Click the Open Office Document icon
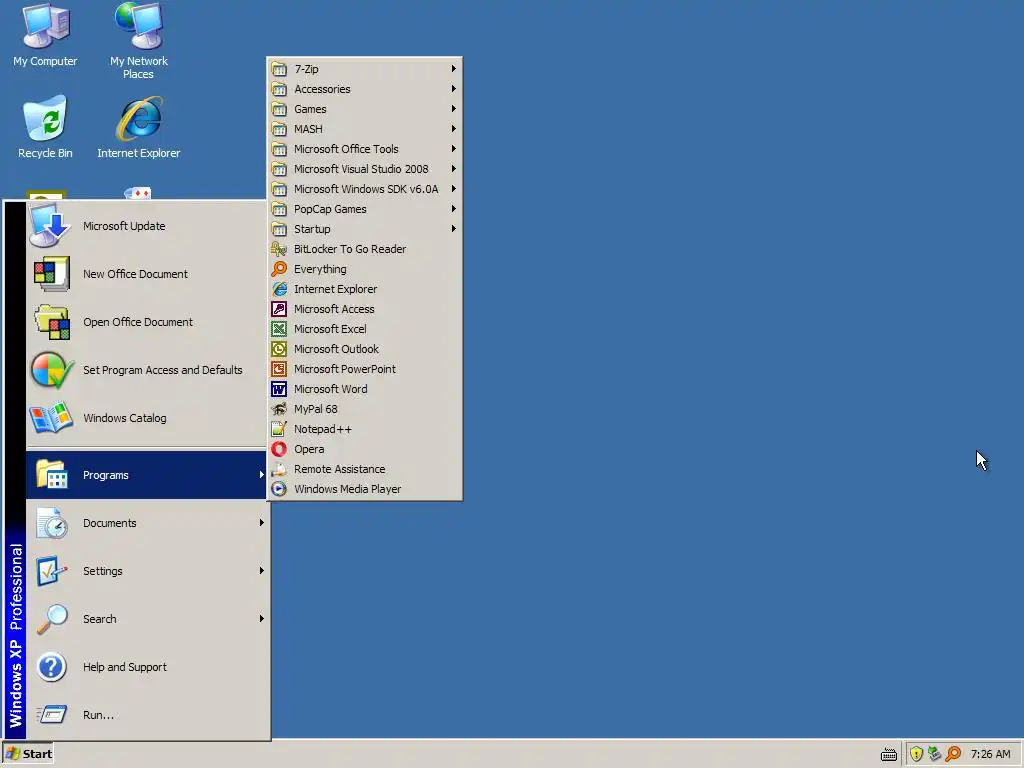The image size is (1024, 768). point(52,322)
